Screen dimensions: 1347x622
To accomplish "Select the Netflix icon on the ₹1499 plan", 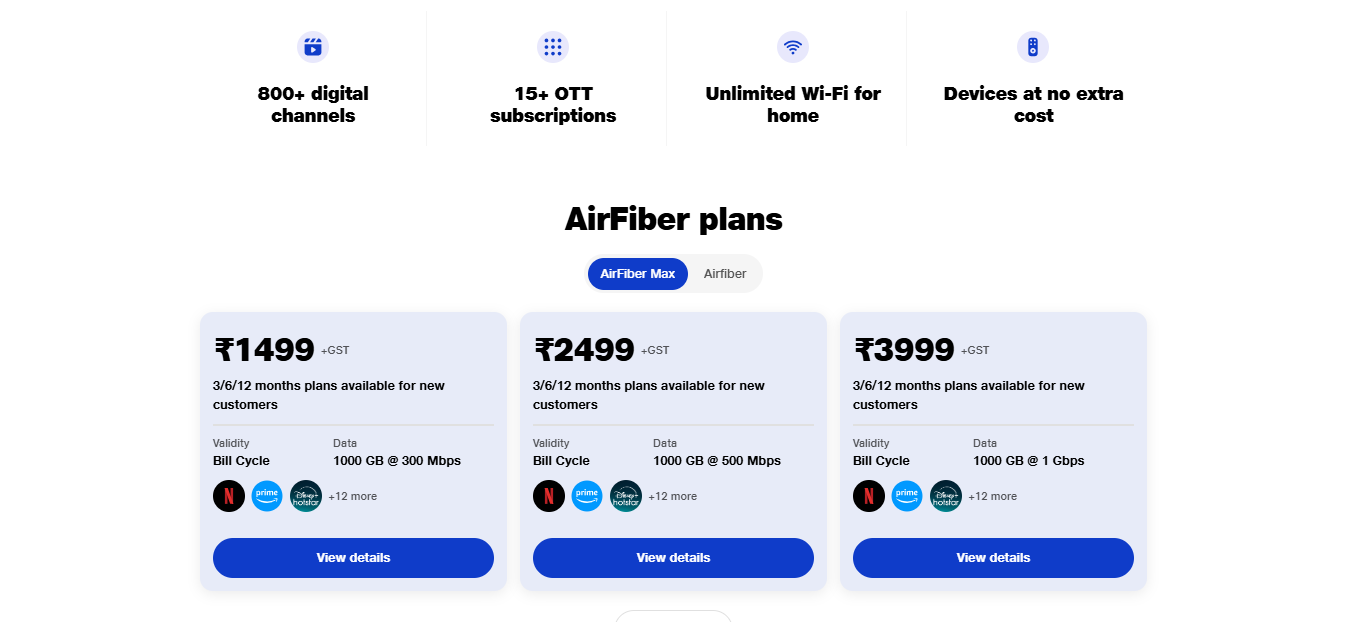I will click(229, 496).
